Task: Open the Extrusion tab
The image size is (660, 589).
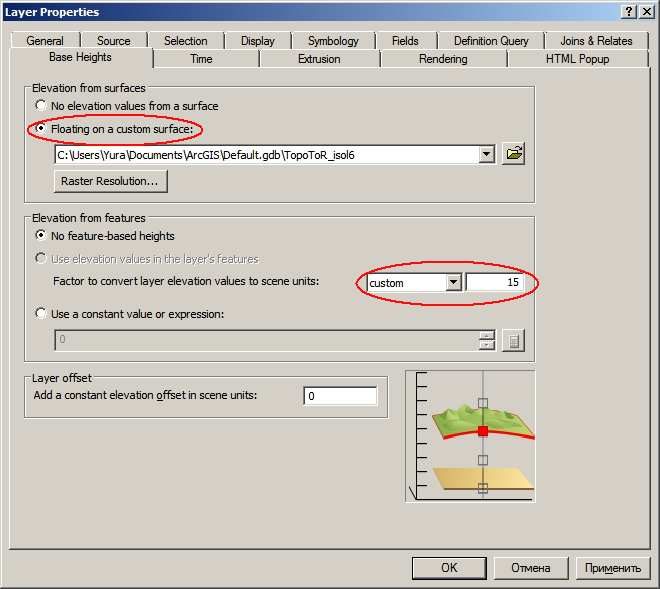Action: pos(319,59)
